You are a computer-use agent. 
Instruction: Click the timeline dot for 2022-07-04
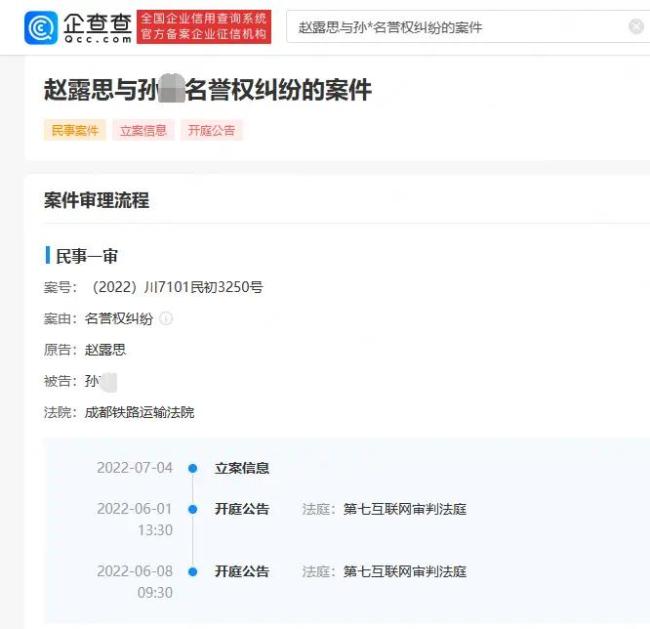(192, 469)
